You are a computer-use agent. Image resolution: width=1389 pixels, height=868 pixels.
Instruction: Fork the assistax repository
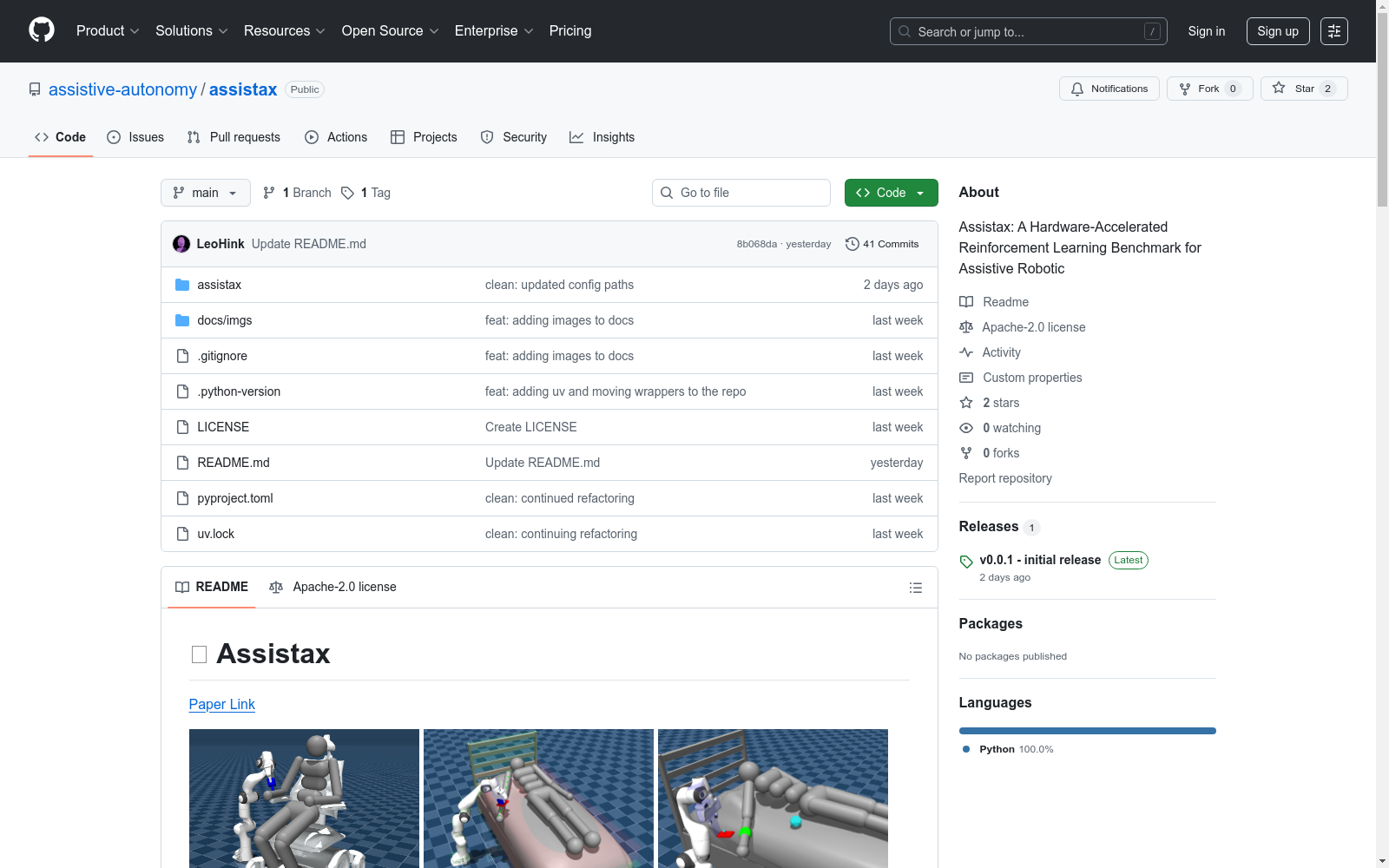click(1209, 89)
